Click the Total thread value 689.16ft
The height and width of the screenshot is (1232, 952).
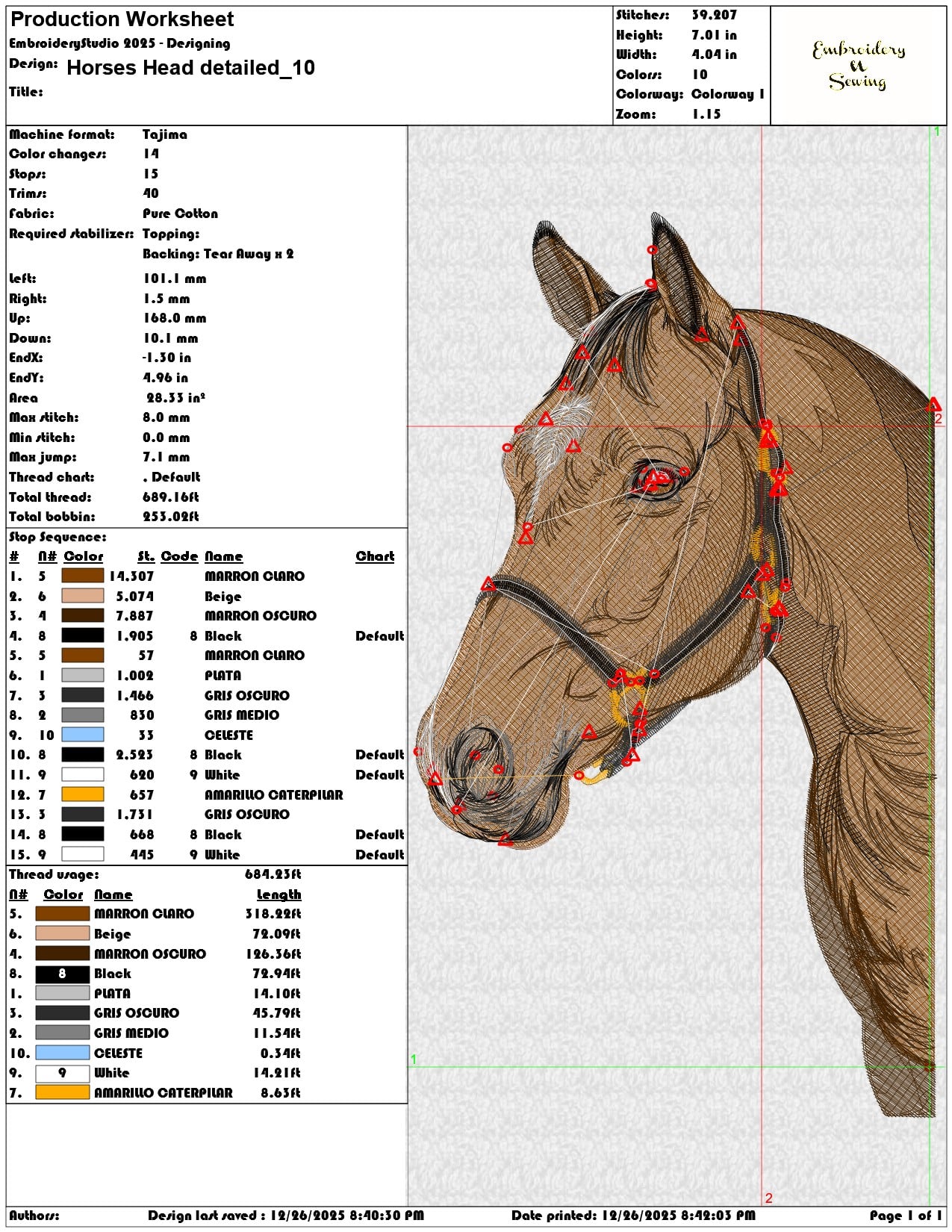(171, 497)
